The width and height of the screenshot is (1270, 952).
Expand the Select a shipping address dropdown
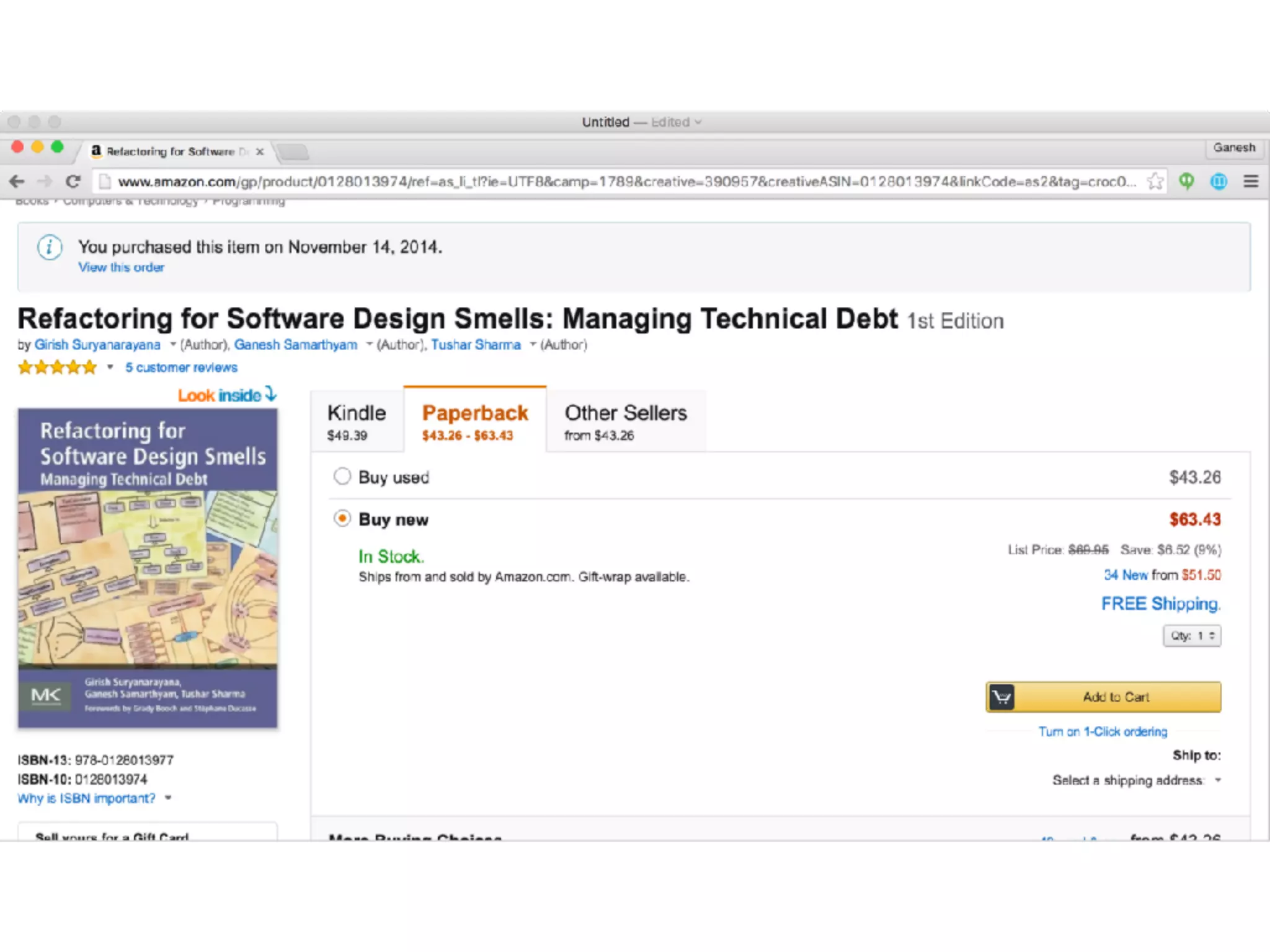point(1136,780)
